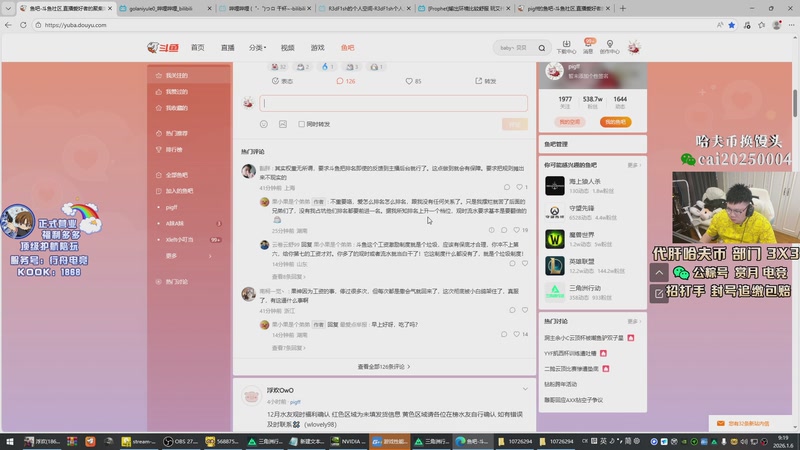Click the 守望先锋 Overwatch icon
The width and height of the screenshot is (800, 450).
pyautogui.click(x=555, y=212)
